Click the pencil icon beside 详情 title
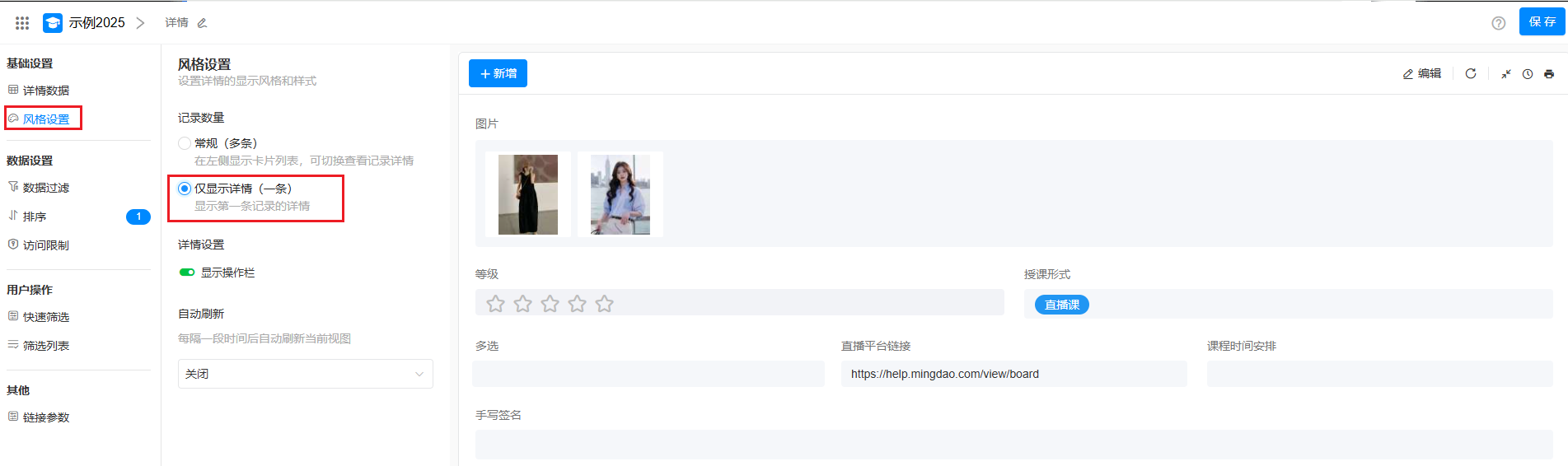The height and width of the screenshot is (466, 1568). pyautogui.click(x=202, y=23)
